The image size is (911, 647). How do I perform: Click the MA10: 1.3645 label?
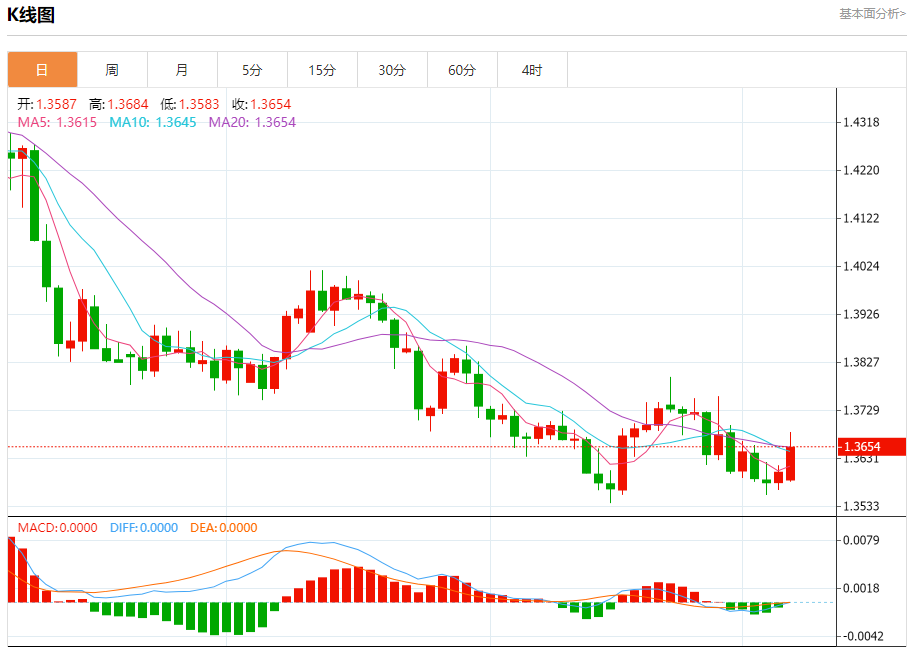pos(153,122)
